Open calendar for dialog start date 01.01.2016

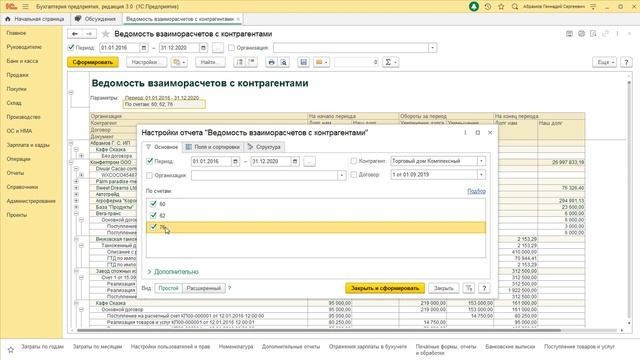(x=235, y=161)
